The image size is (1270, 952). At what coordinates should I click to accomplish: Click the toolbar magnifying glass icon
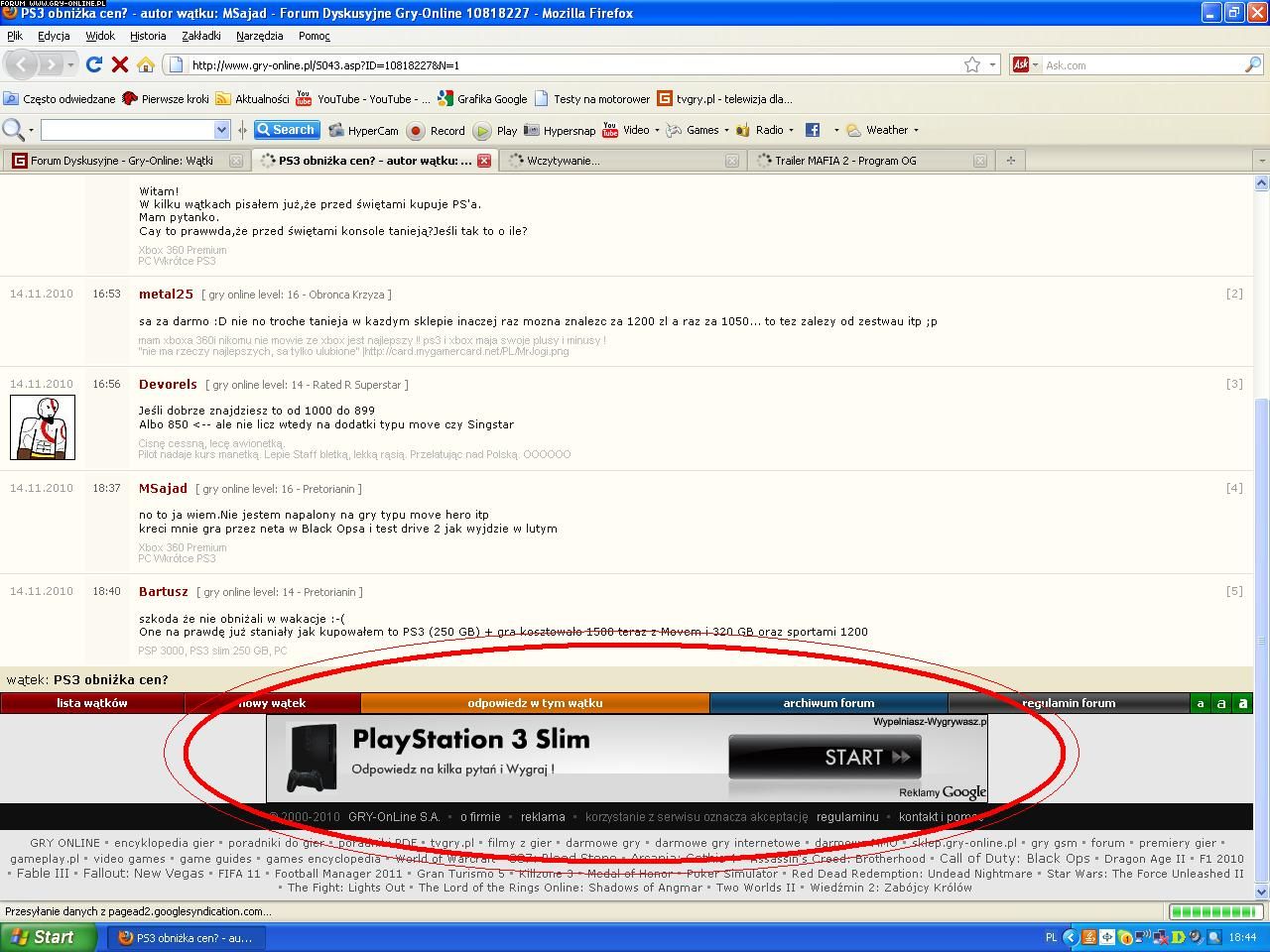coord(13,130)
